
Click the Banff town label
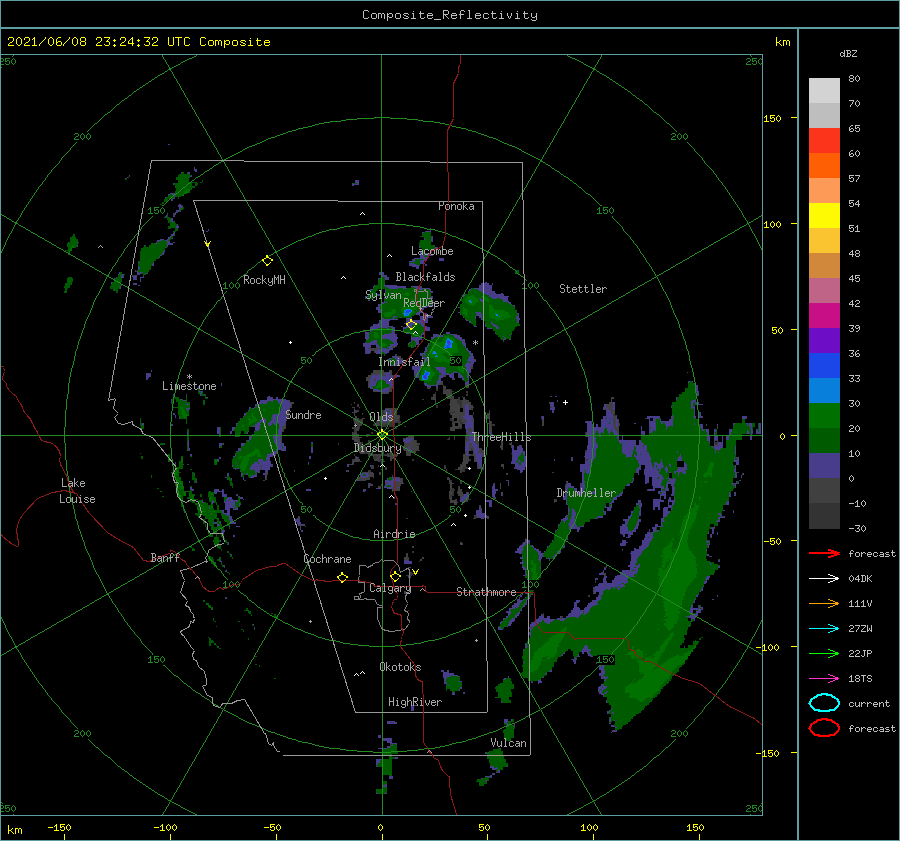click(x=165, y=557)
